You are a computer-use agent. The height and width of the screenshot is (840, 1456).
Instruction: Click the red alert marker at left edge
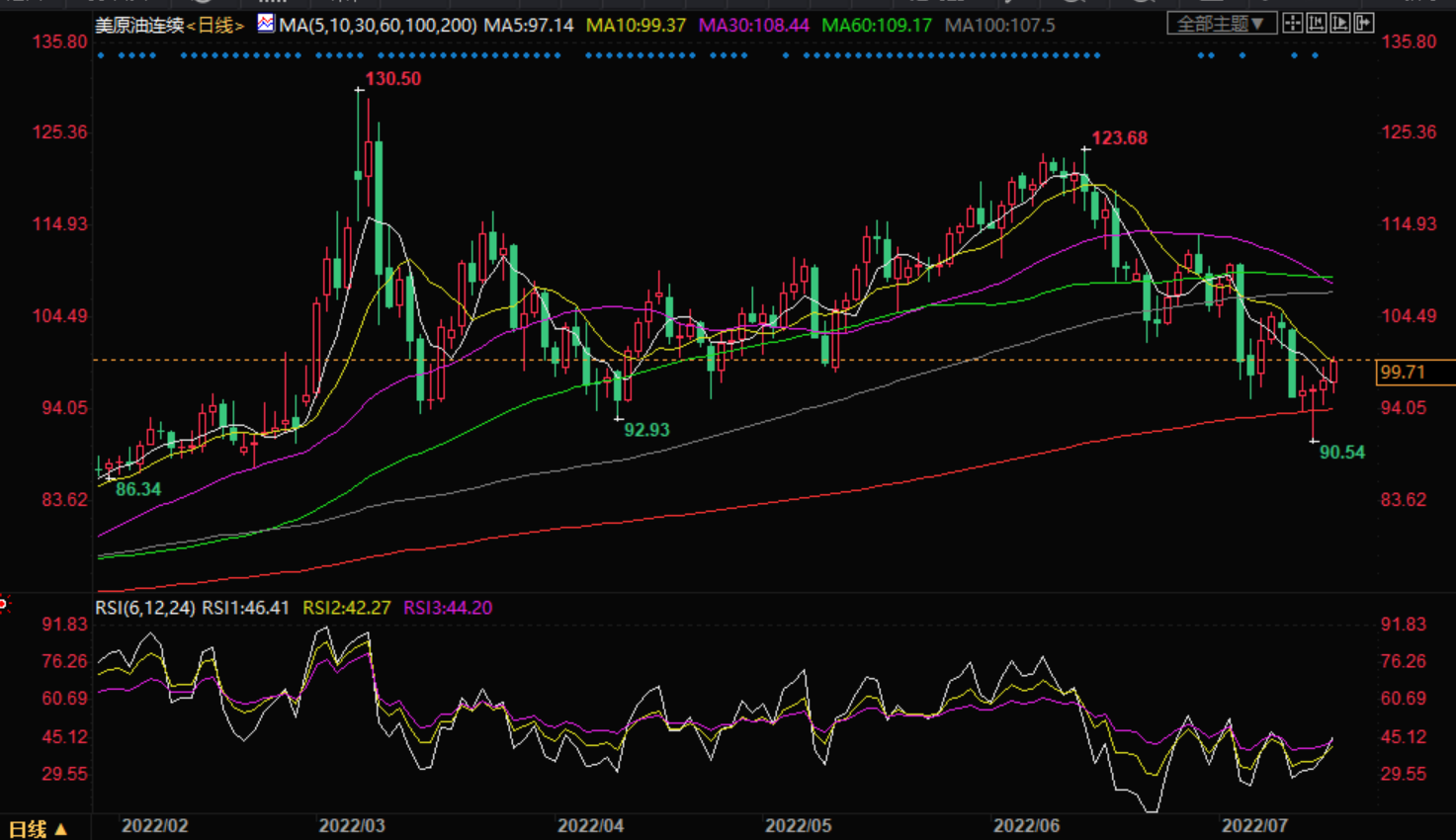pos(3,603)
